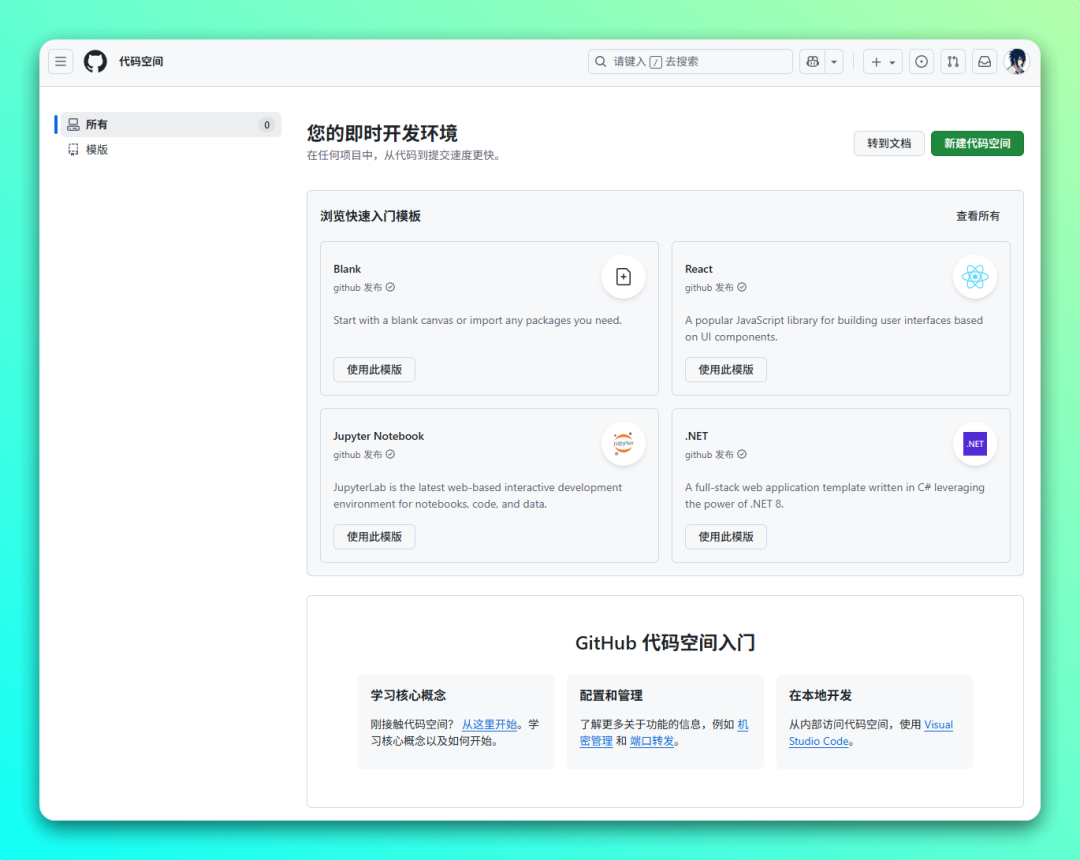The image size is (1080, 860).
Task: Focus the search box in header
Action: click(x=690, y=61)
